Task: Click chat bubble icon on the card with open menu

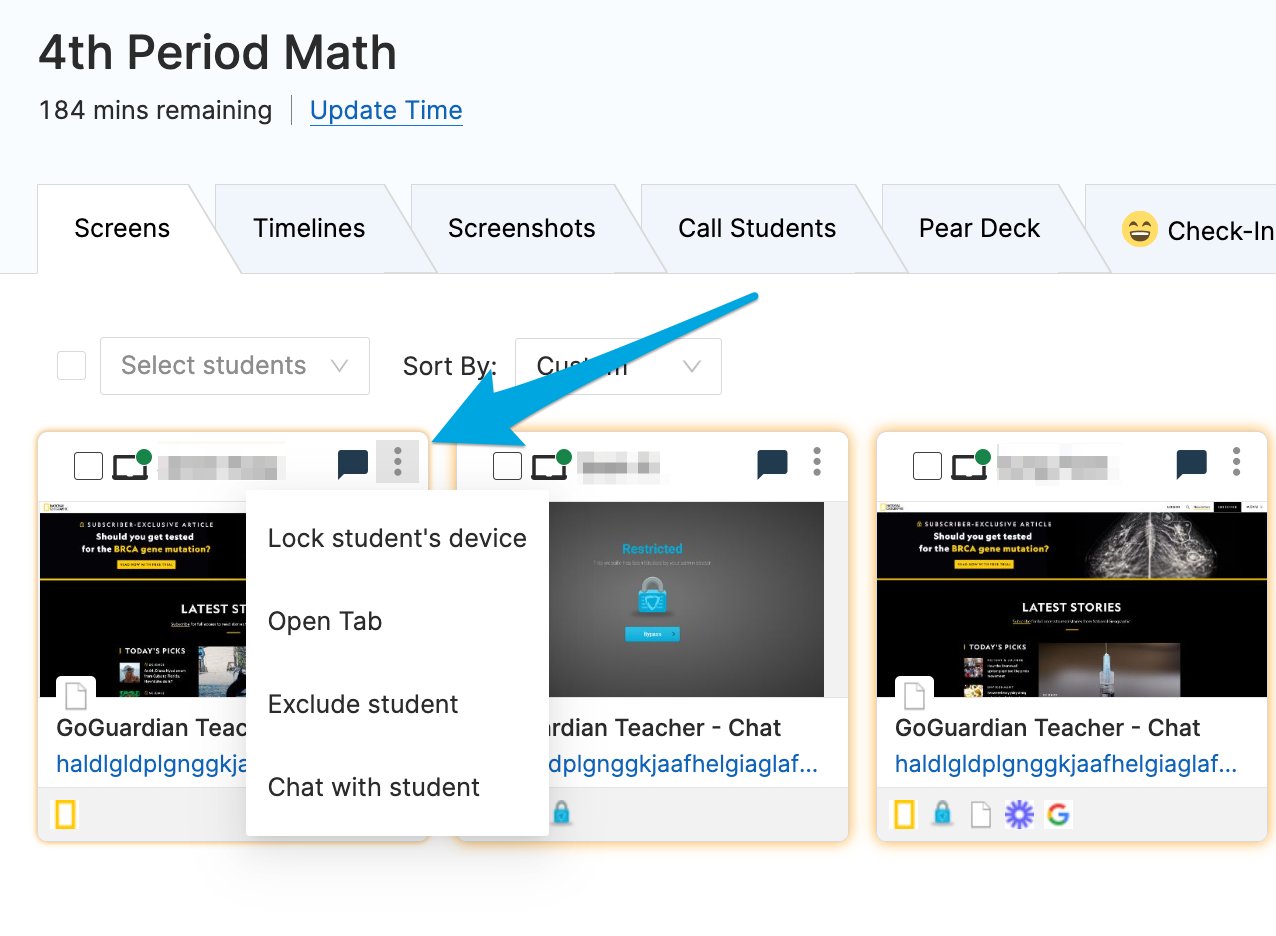Action: 353,465
